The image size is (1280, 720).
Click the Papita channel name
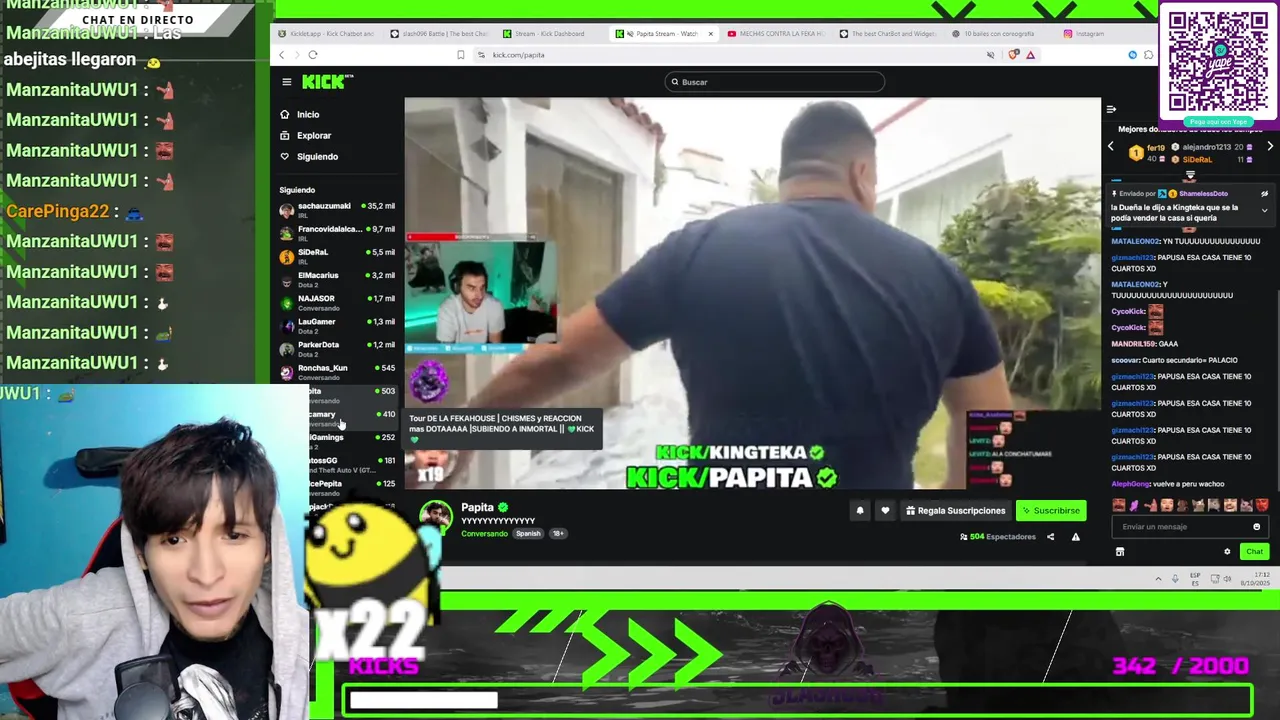point(478,508)
